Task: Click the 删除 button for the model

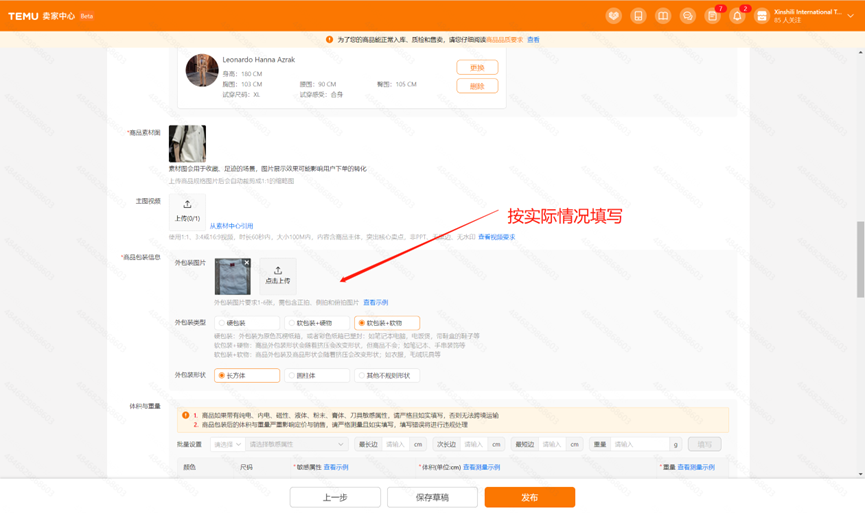Action: pos(477,86)
